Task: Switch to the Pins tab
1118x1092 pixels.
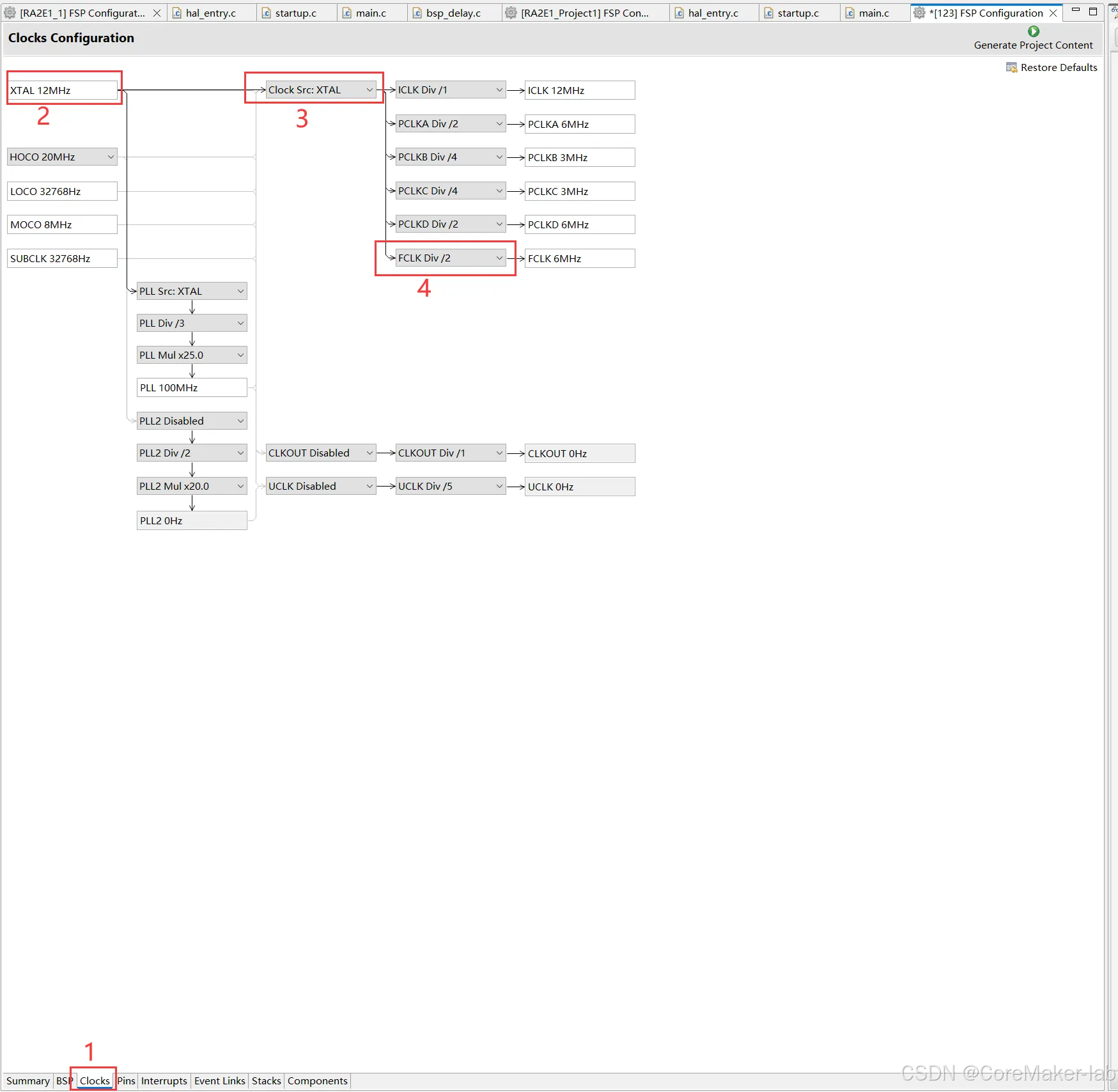Action: click(x=126, y=1080)
